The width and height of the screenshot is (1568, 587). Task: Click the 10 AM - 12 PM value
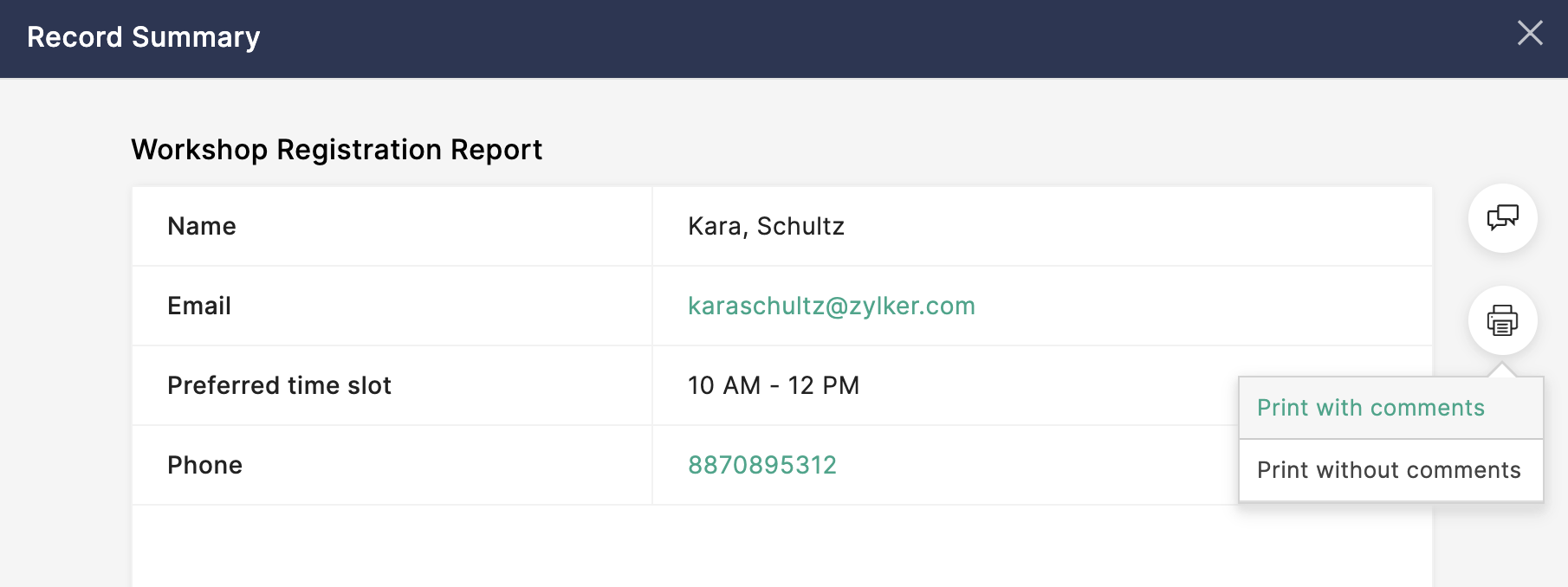773,385
